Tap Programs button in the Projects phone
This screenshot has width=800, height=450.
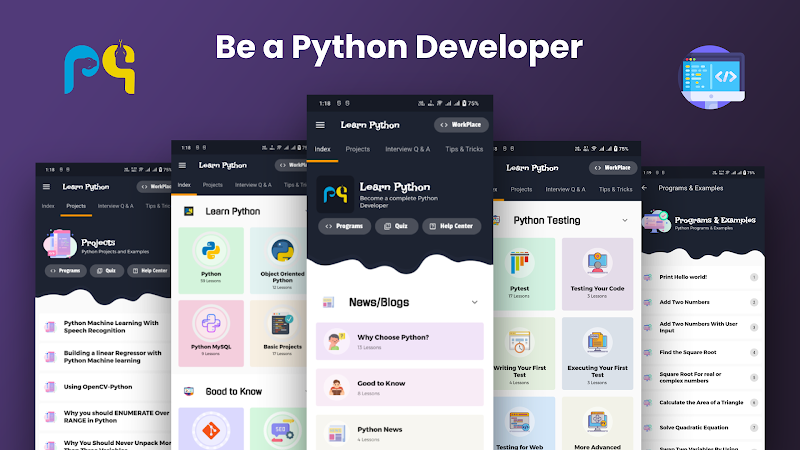(65, 271)
